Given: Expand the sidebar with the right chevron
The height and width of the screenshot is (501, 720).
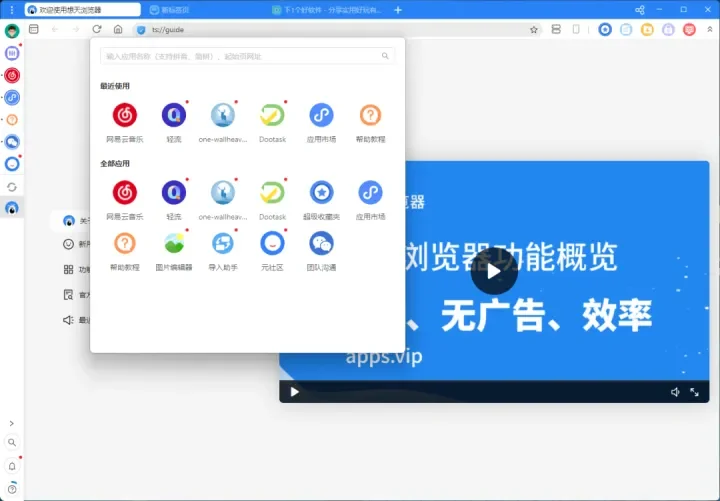Looking at the screenshot, I should coord(12,423).
